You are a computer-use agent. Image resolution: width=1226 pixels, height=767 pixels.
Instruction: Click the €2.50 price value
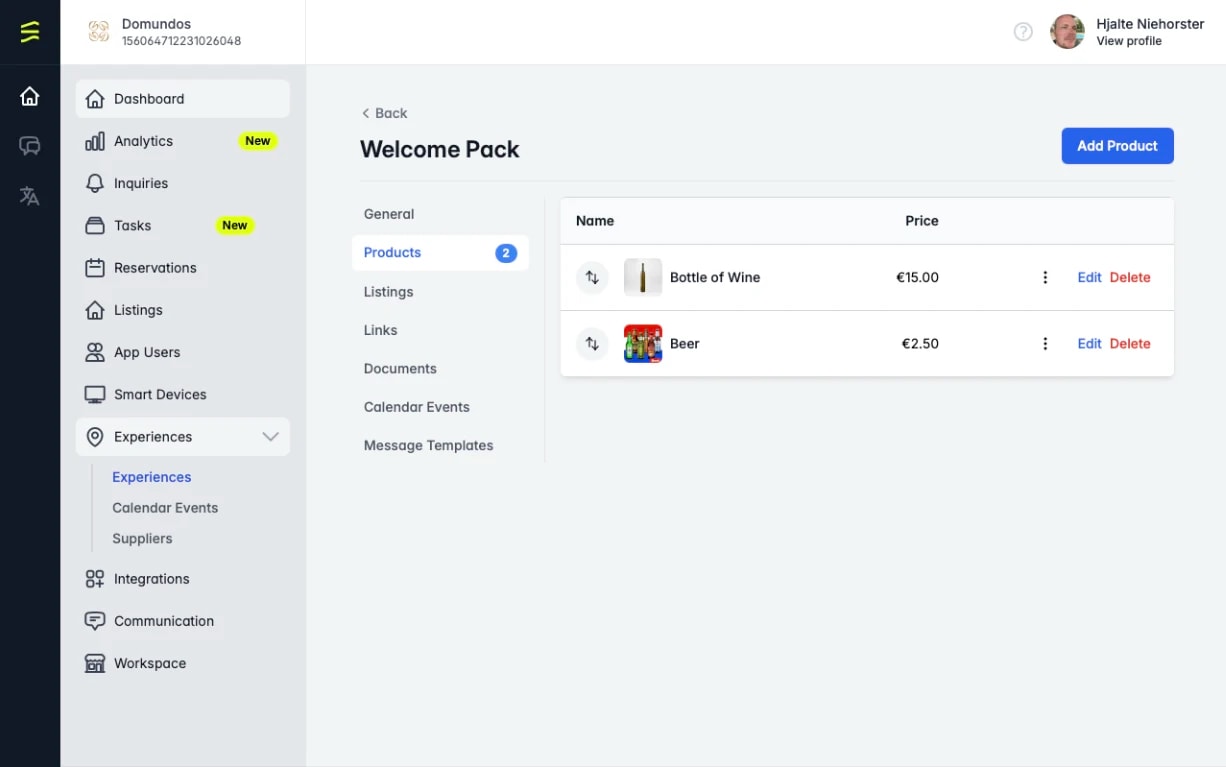[920, 343]
